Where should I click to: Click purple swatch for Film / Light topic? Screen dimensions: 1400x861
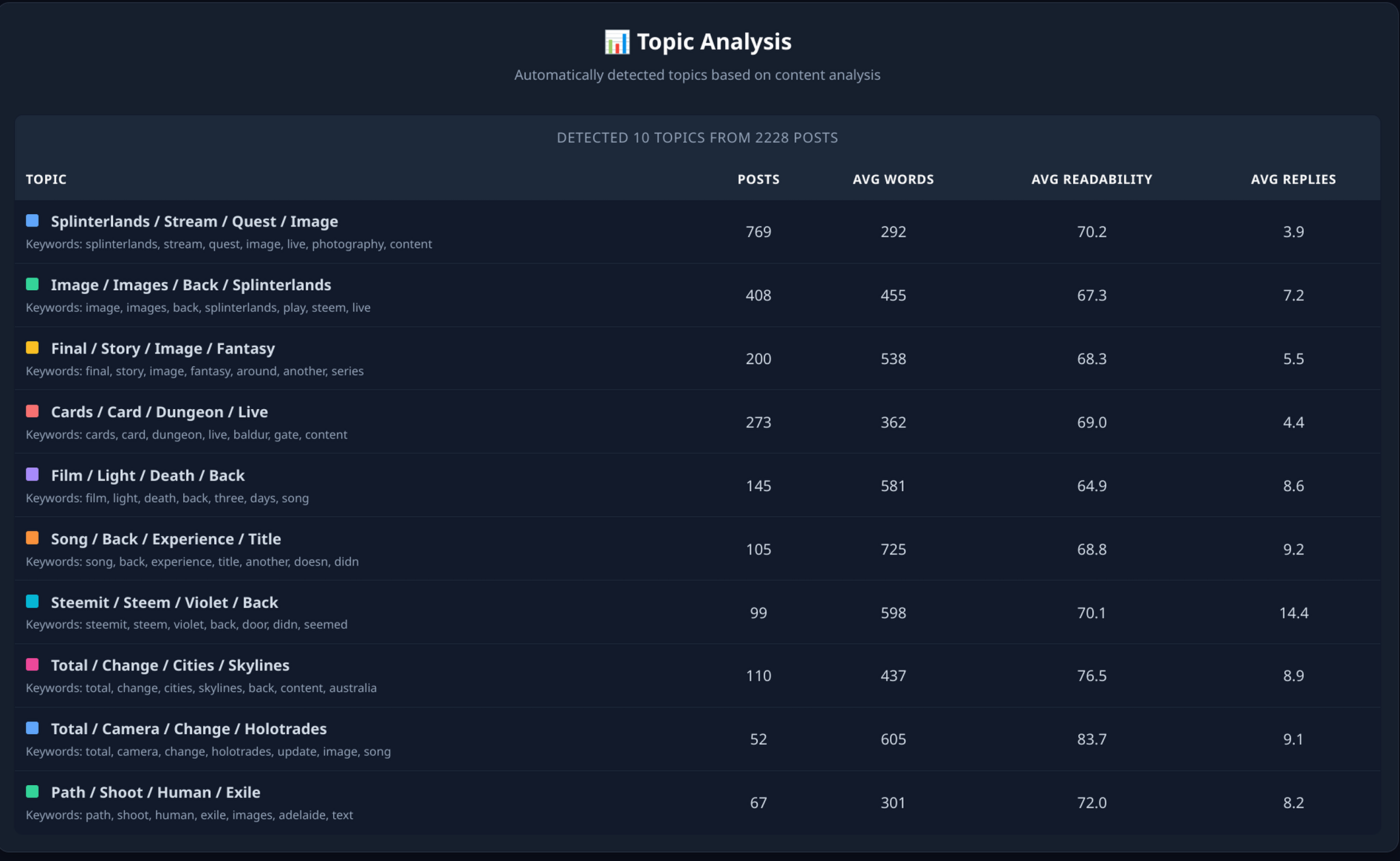[32, 475]
